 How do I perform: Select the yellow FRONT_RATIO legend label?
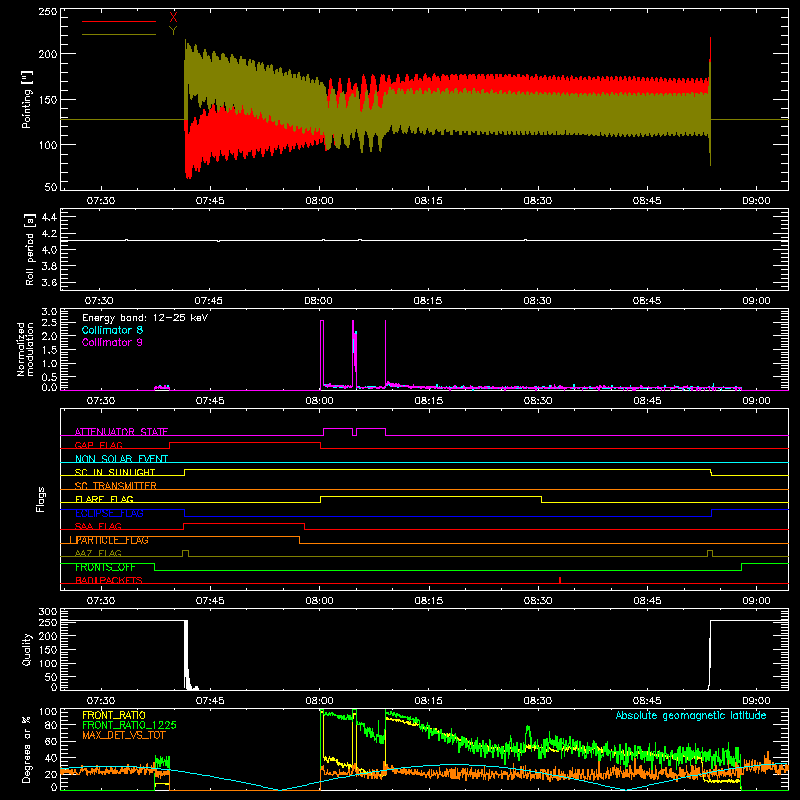click(114, 715)
